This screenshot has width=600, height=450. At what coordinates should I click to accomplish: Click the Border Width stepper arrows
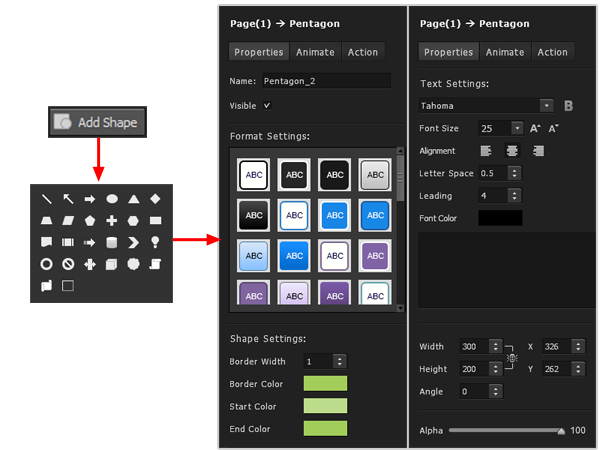(340, 361)
